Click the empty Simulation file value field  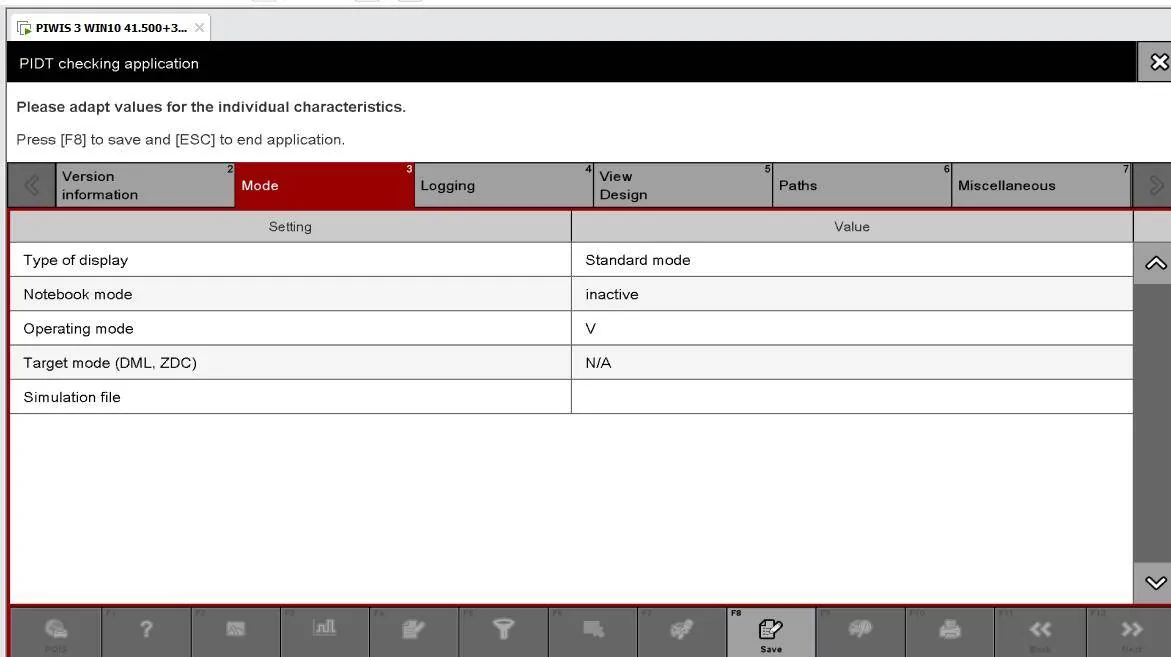click(852, 397)
